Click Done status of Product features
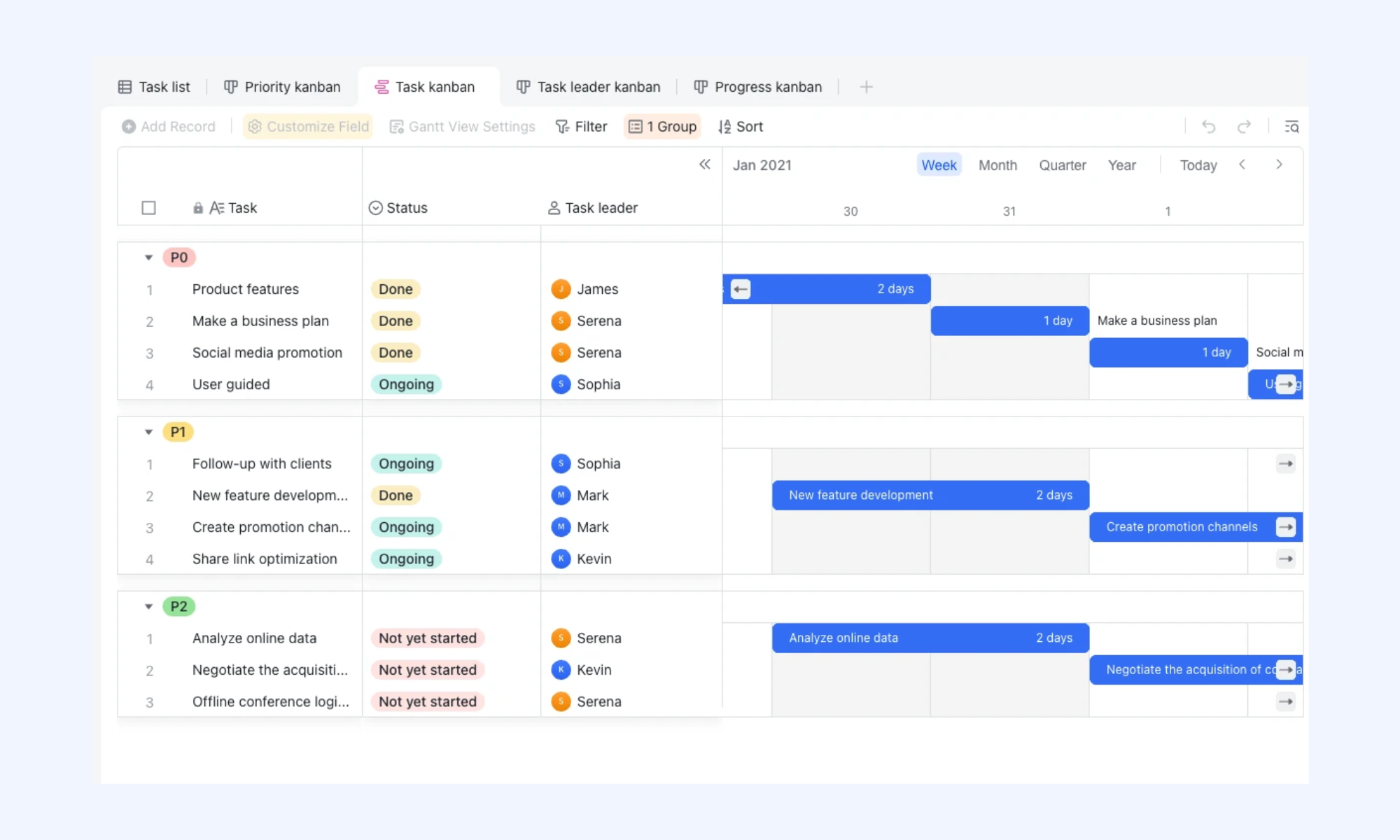 (395, 289)
